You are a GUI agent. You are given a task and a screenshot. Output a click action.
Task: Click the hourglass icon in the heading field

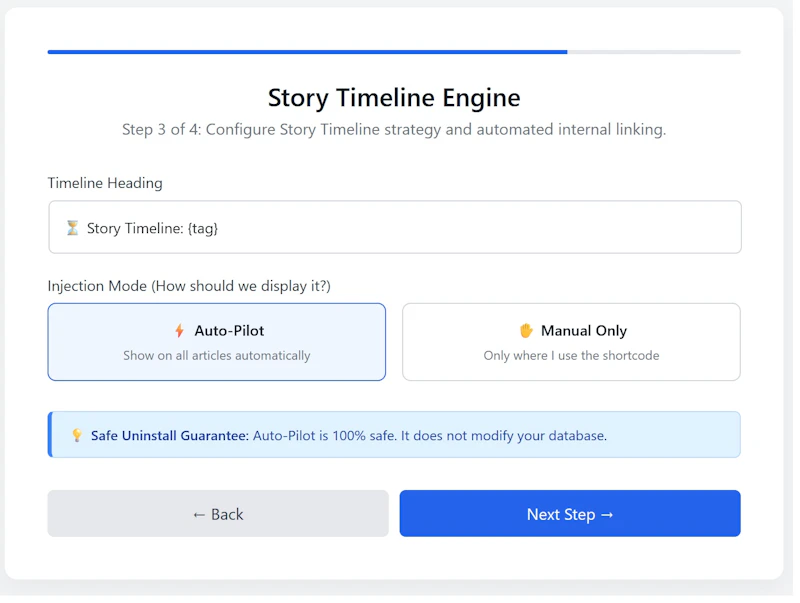click(72, 228)
